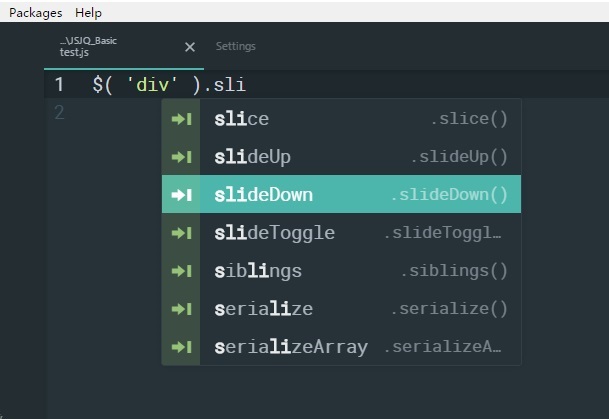Viewport: 609px width, 419px height.
Task: Click the snippet icon beside slideUp
Action: tap(181, 157)
